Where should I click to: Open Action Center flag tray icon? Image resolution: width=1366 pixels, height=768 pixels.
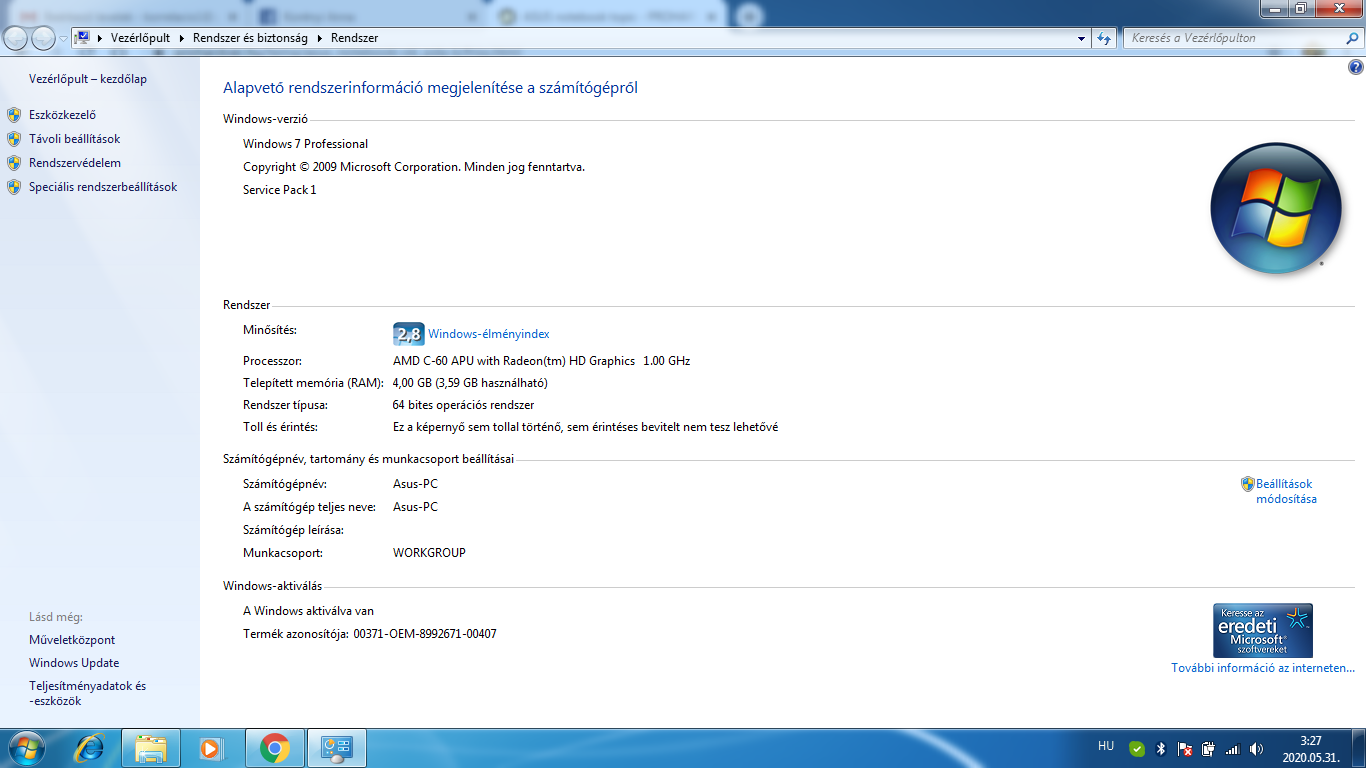(x=1185, y=748)
